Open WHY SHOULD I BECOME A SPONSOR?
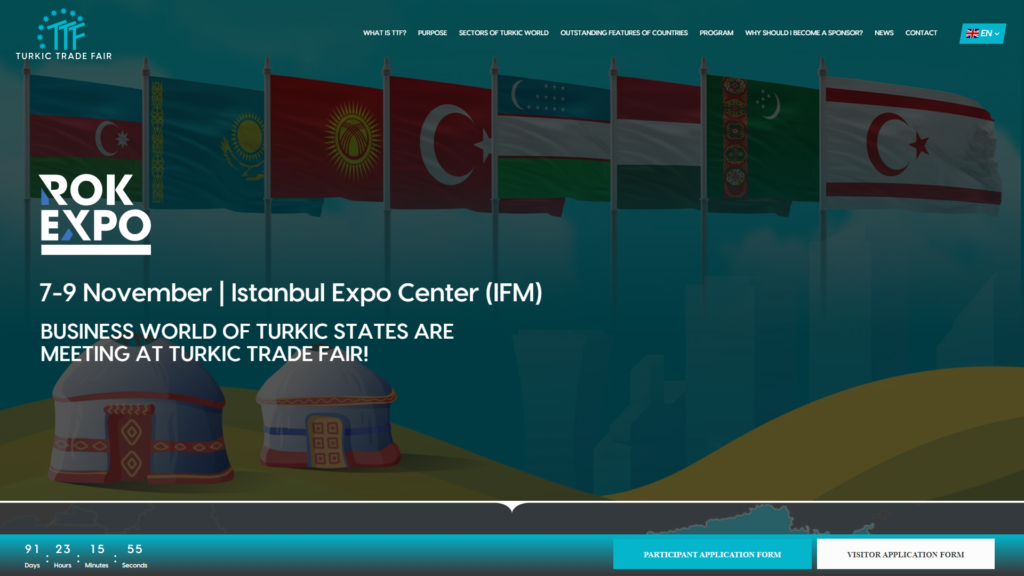 pos(804,33)
